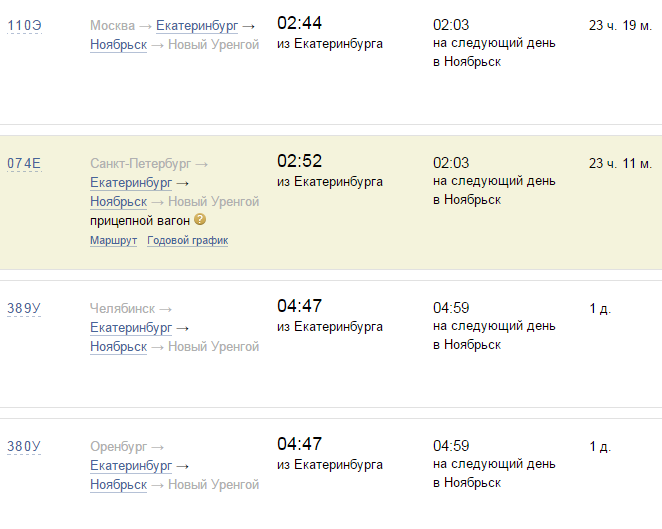Click Ноябрьск link in the Оренбург route

118,485
